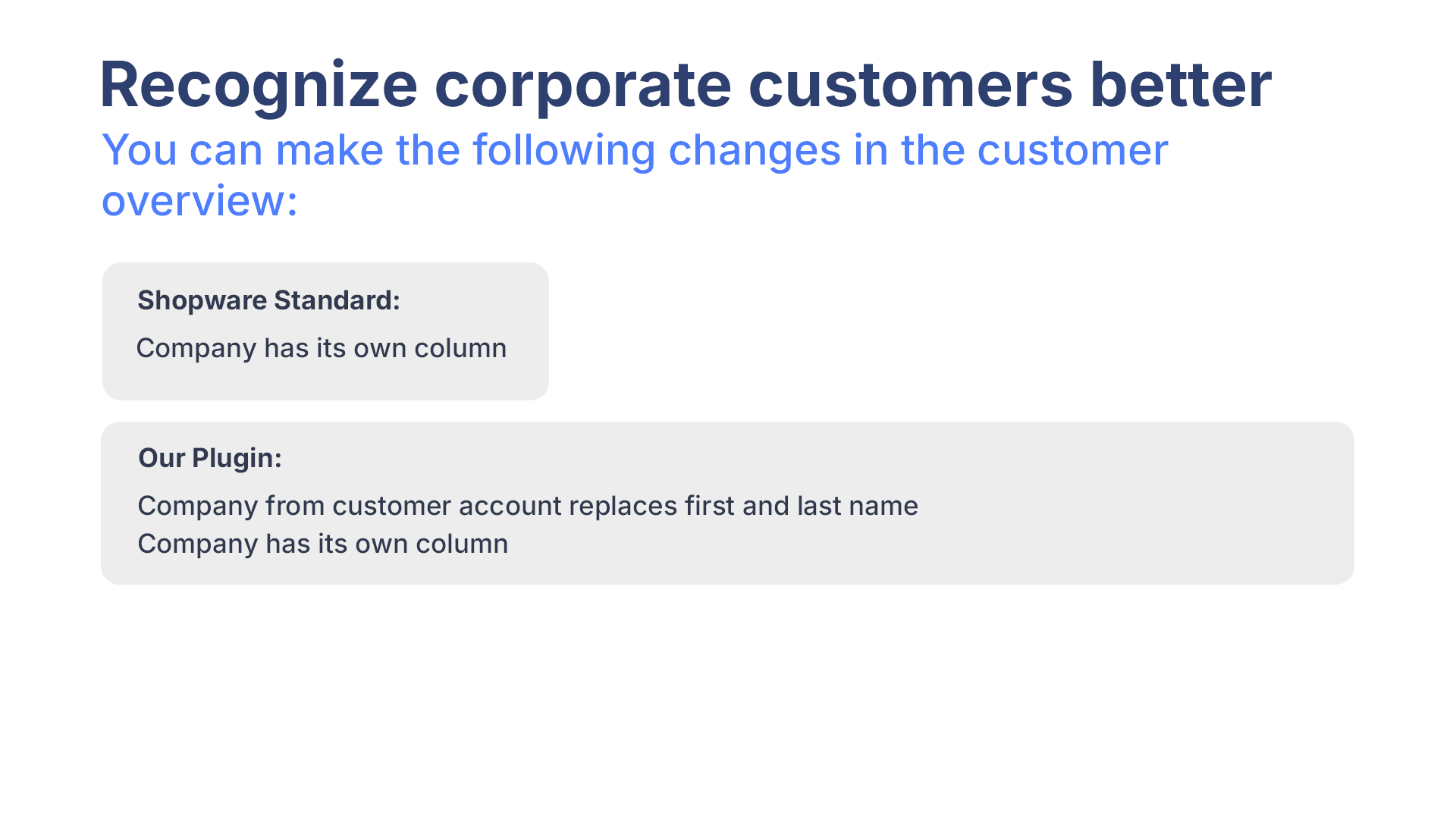Select the word "customers" in the title
Screen dimensions: 1456x819
(x=910, y=85)
